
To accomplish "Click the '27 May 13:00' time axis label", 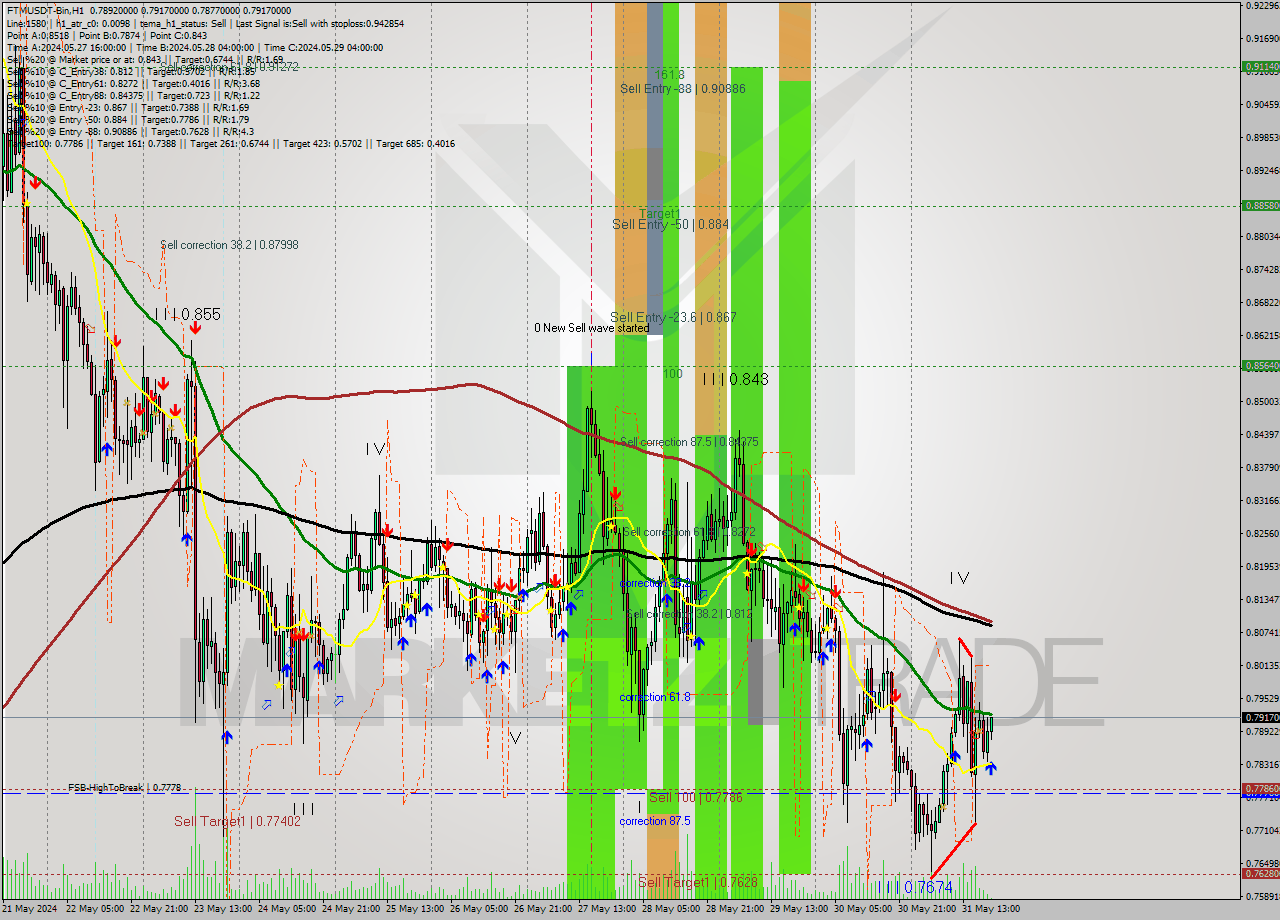I will 609,909.
